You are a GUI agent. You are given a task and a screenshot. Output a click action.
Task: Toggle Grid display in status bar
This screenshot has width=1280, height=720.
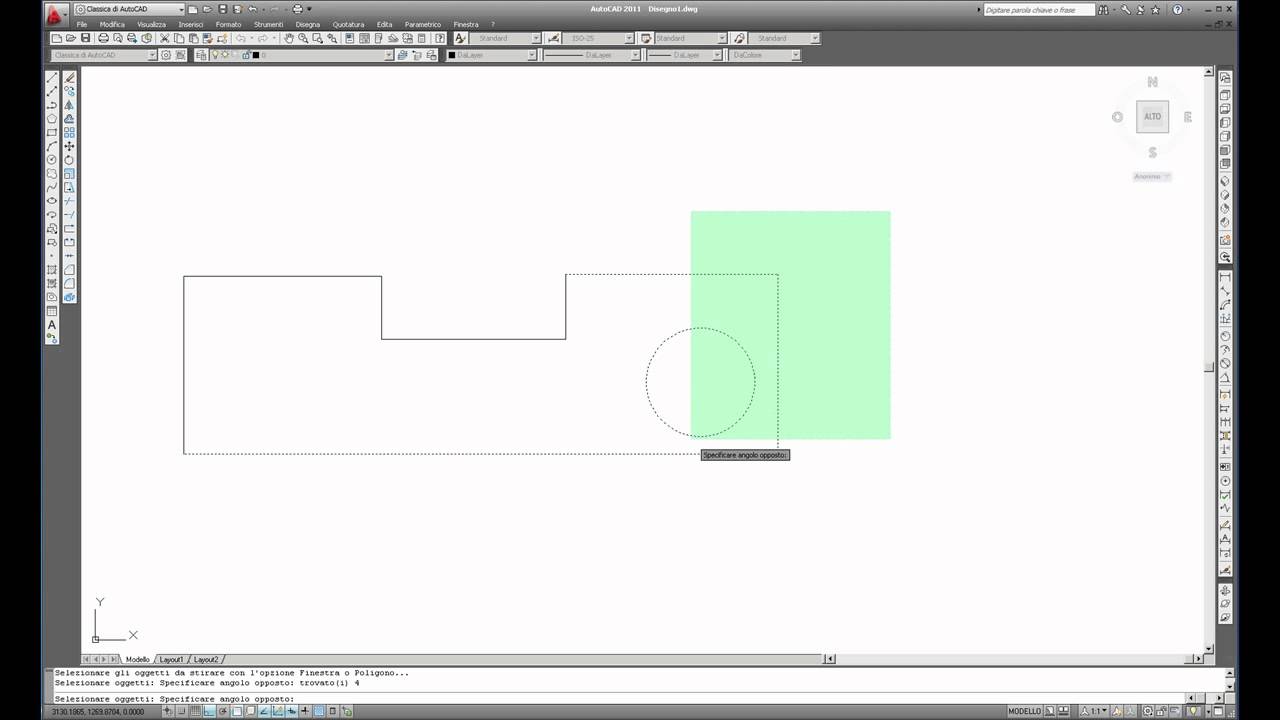(195, 712)
